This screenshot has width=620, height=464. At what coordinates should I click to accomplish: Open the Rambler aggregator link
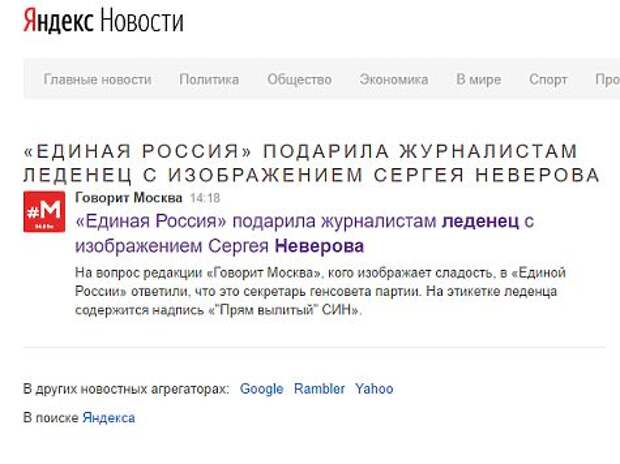[x=319, y=389]
